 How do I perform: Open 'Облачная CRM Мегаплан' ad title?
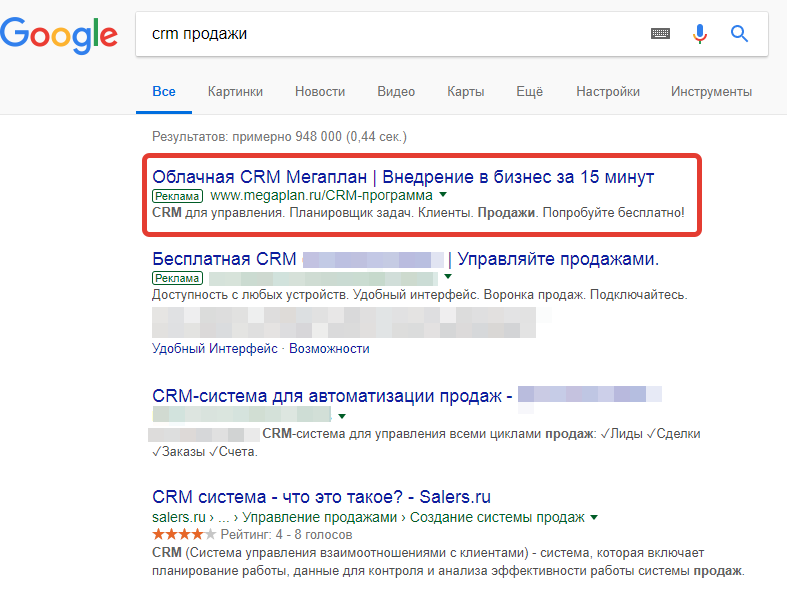(403, 177)
